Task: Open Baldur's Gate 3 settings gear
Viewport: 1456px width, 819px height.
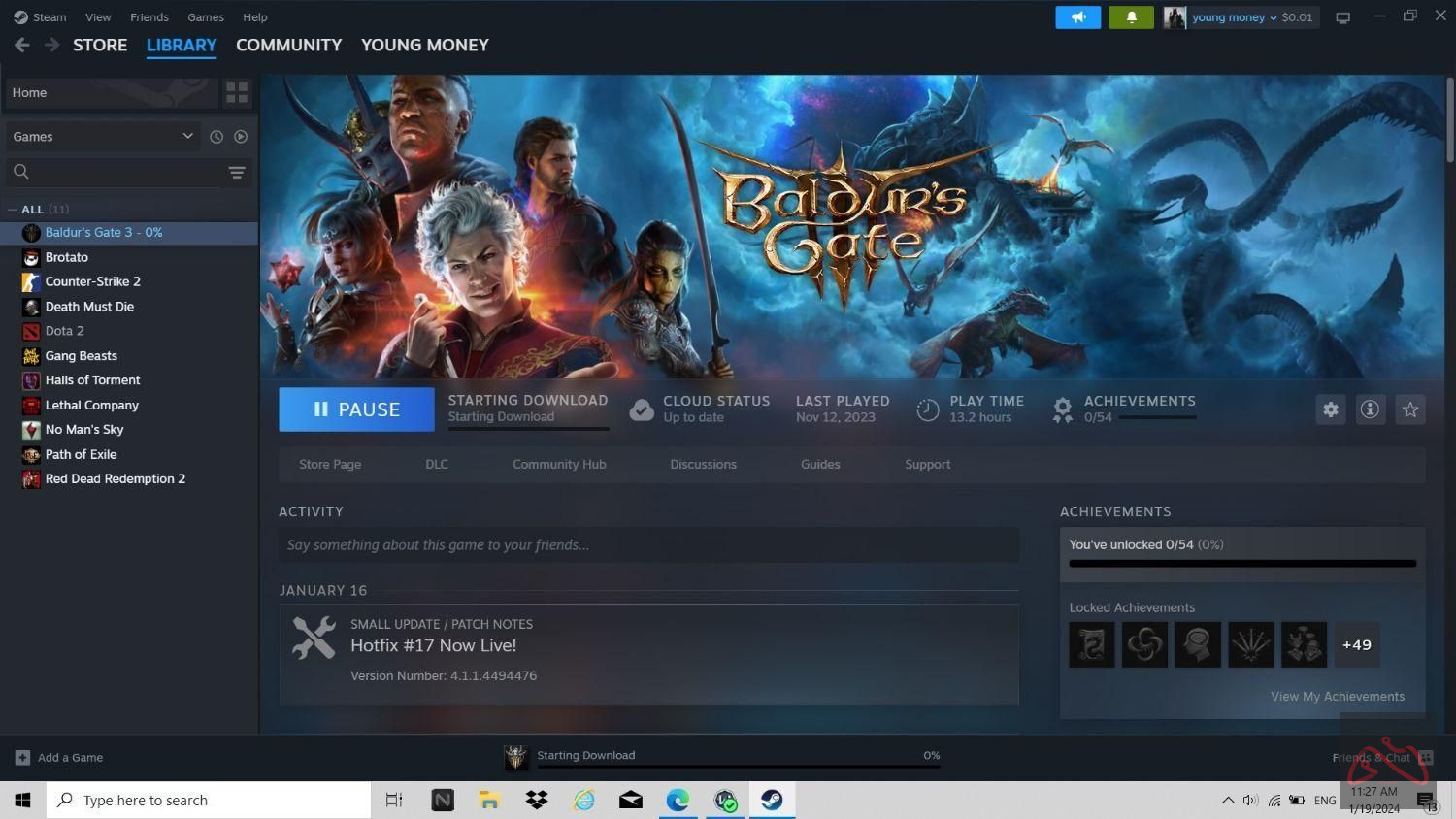Action: click(1330, 409)
